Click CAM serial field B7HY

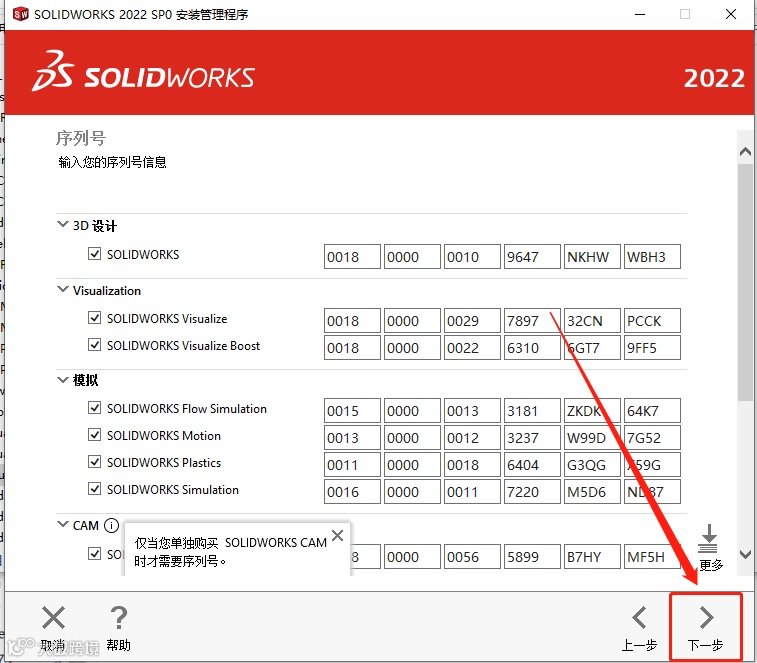[x=592, y=557]
